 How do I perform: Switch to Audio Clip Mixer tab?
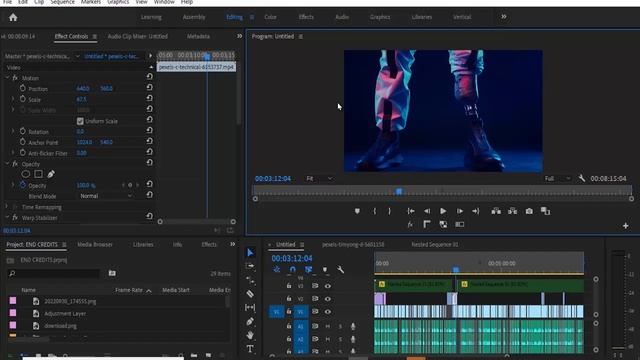pyautogui.click(x=138, y=36)
